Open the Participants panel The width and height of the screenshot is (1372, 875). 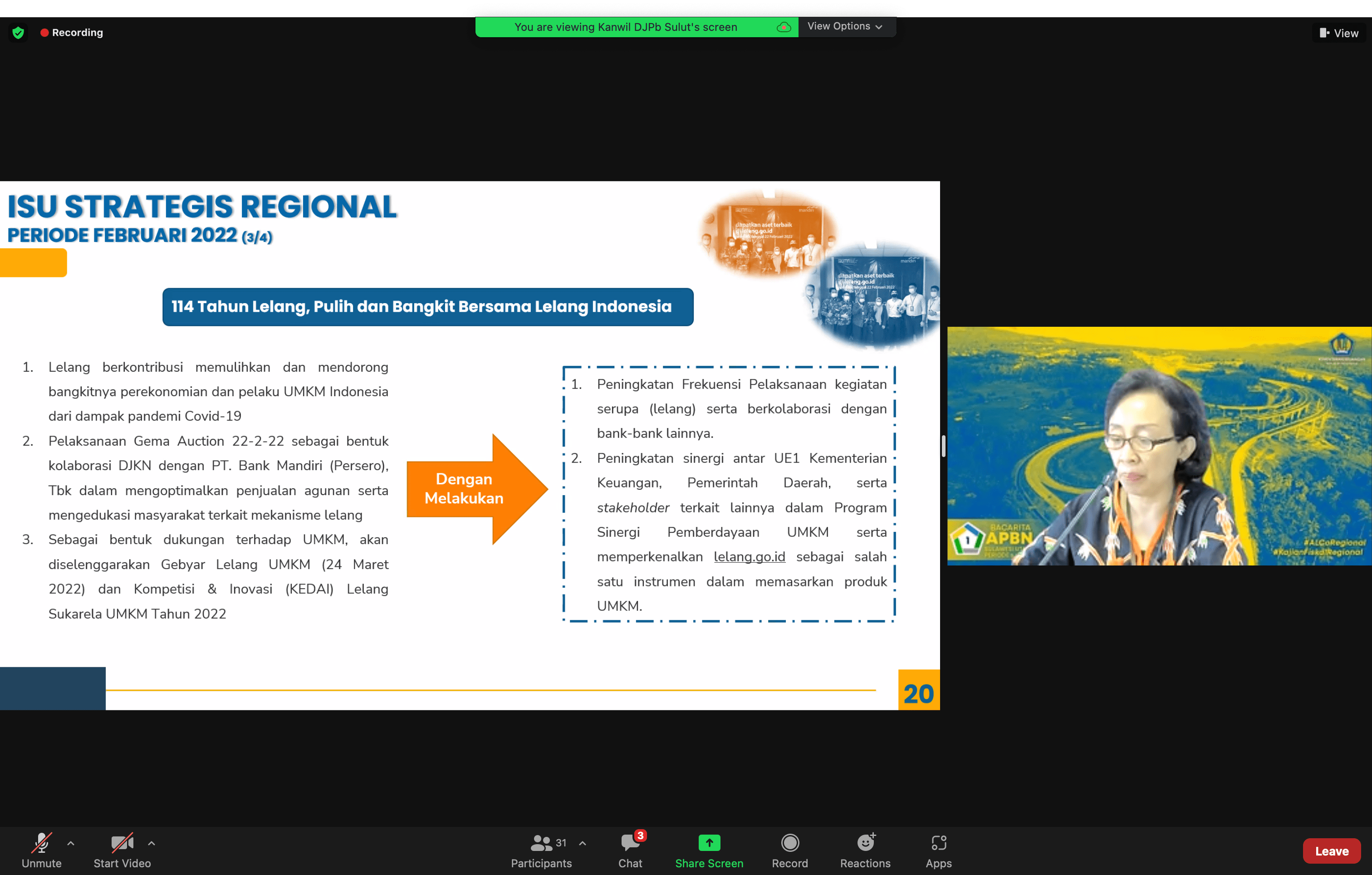click(541, 850)
